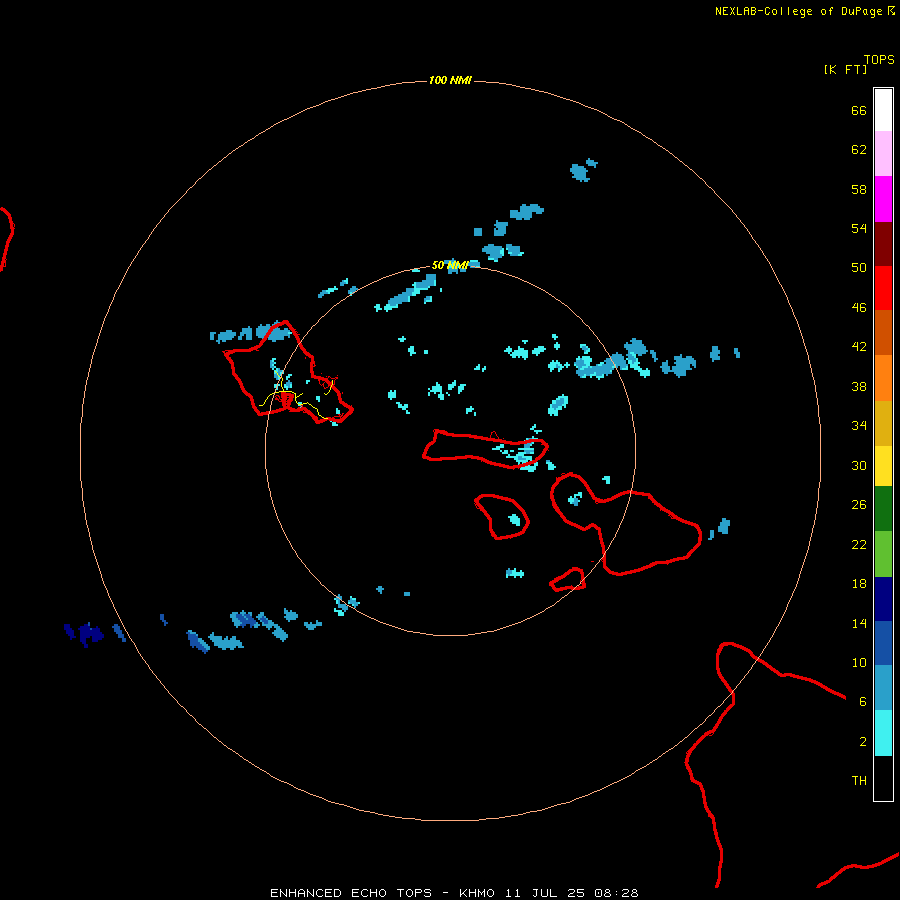Click the 54 legend value label
Image resolution: width=900 pixels, height=900 pixels.
pos(859,228)
